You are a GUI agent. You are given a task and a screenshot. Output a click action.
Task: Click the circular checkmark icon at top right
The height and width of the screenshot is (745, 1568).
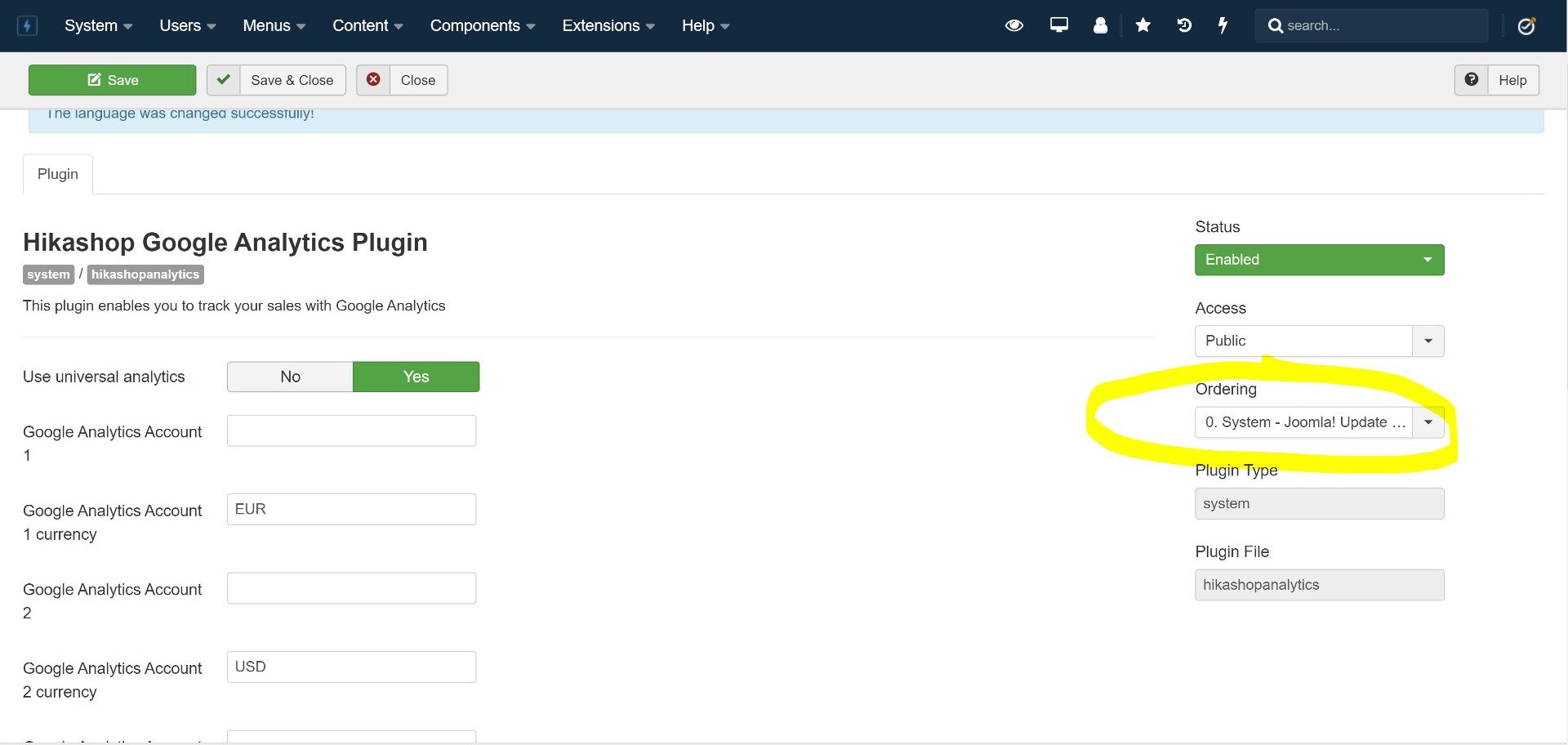click(x=1527, y=25)
